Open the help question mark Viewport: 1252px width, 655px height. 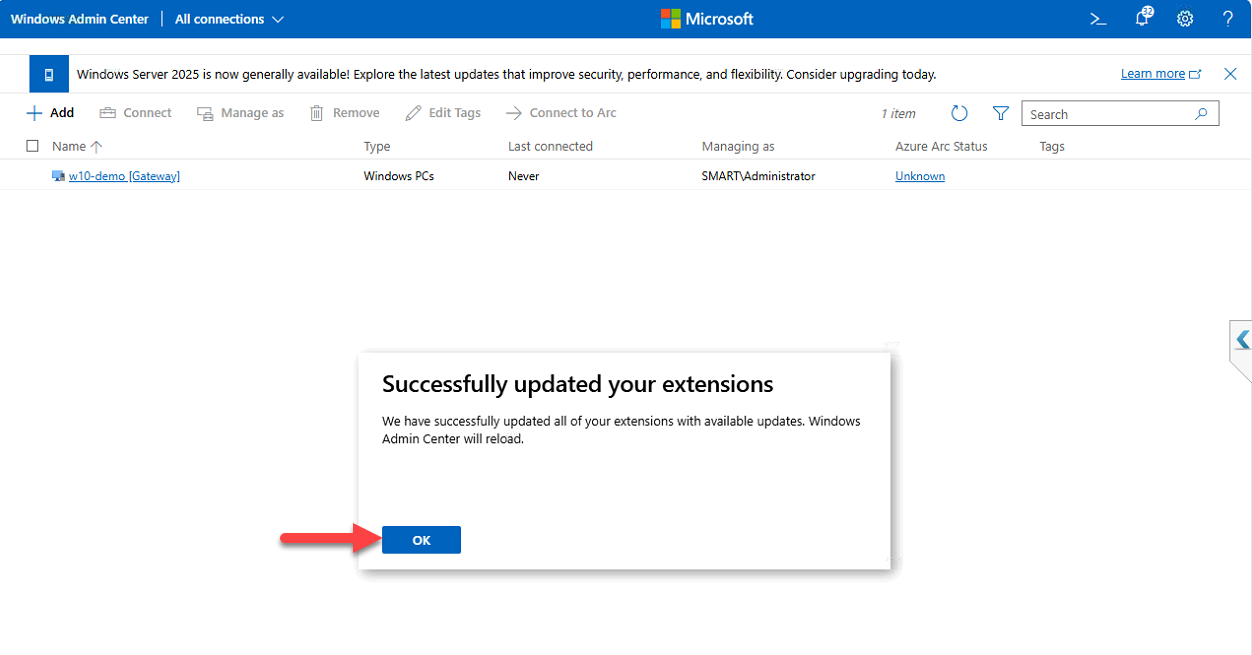1228,19
